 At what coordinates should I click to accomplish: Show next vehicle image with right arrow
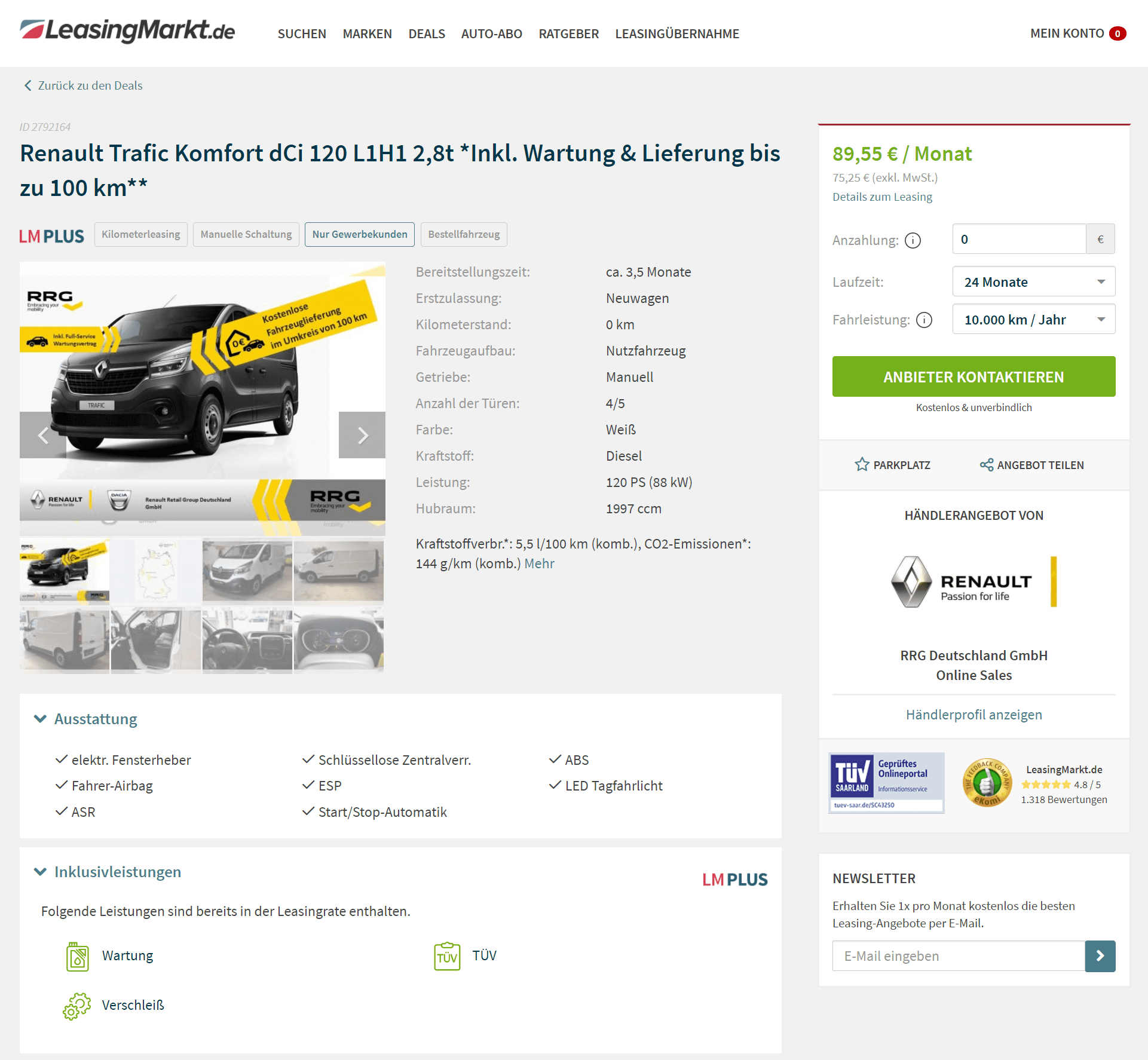click(x=362, y=435)
